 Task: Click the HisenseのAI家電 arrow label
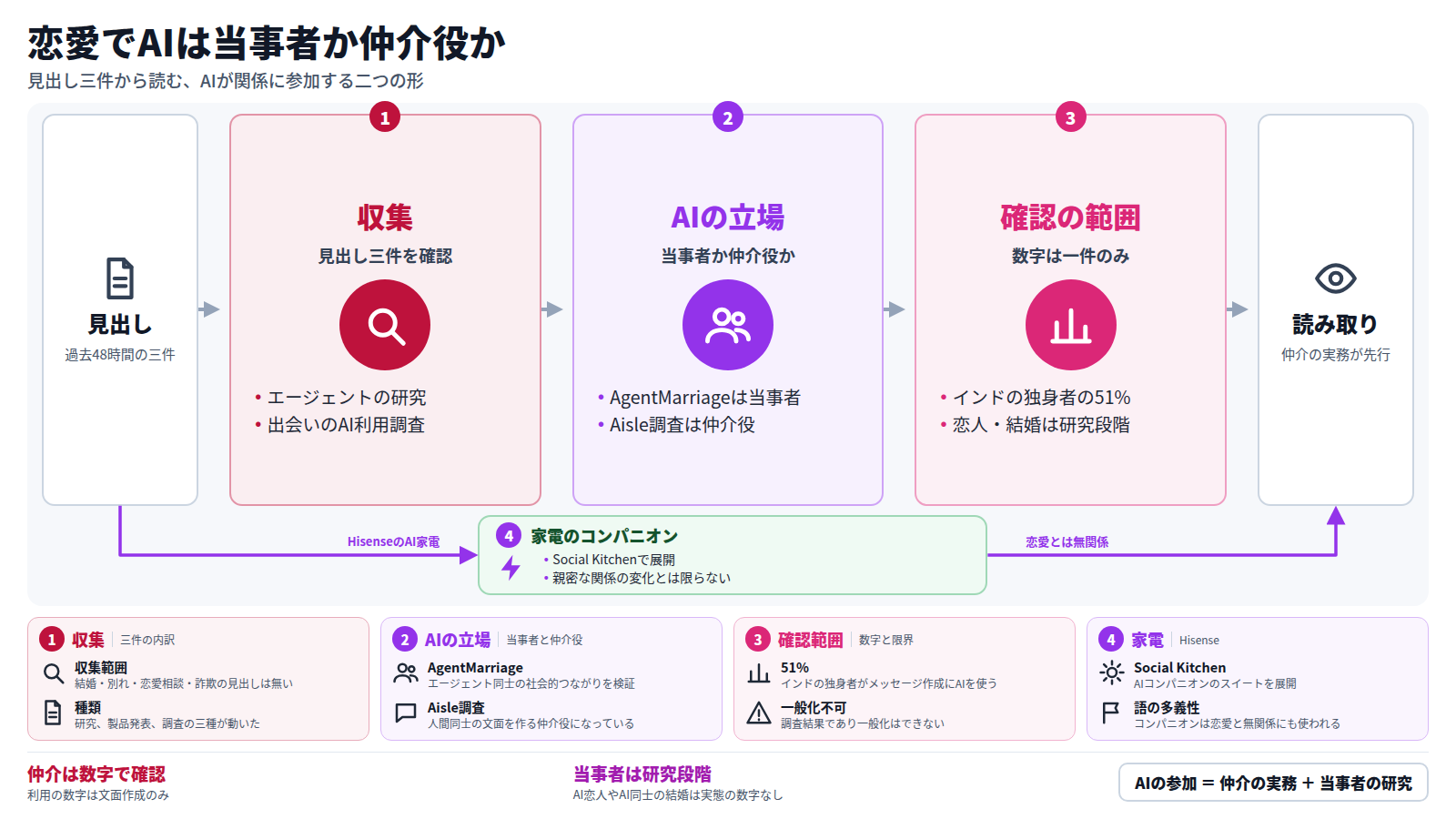point(393,541)
